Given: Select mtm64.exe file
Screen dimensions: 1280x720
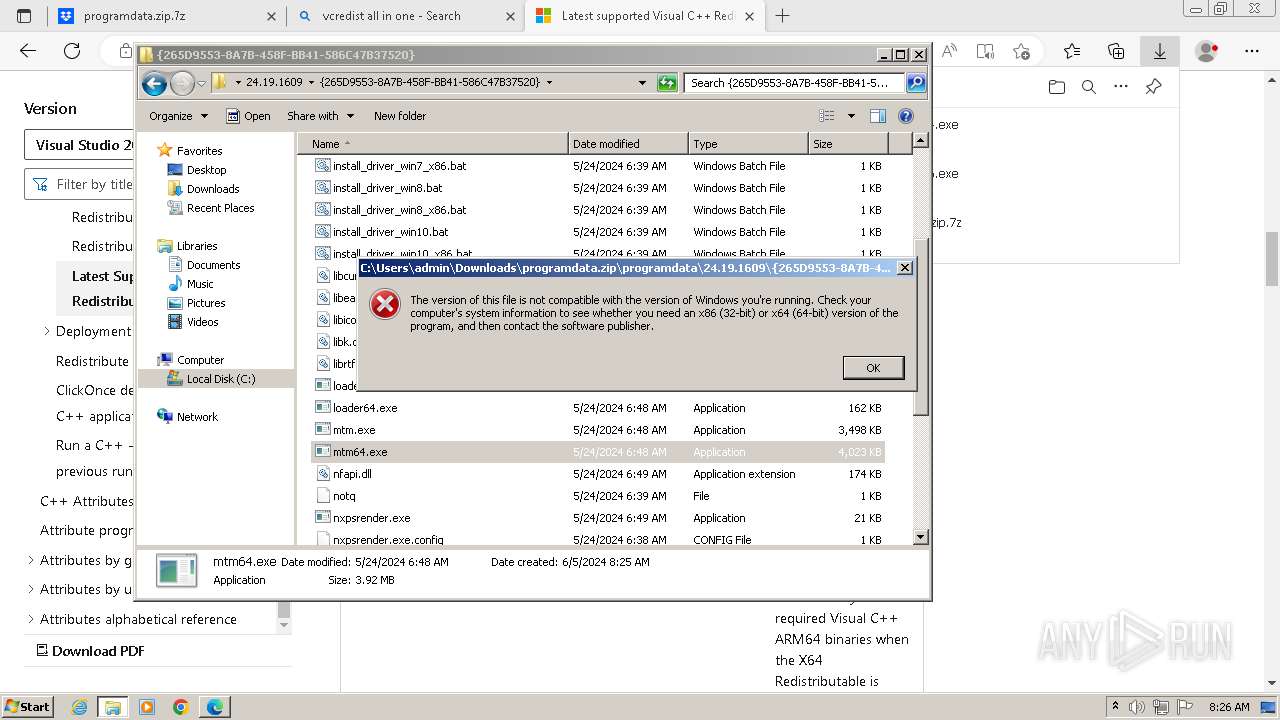Looking at the screenshot, I should (x=360, y=452).
